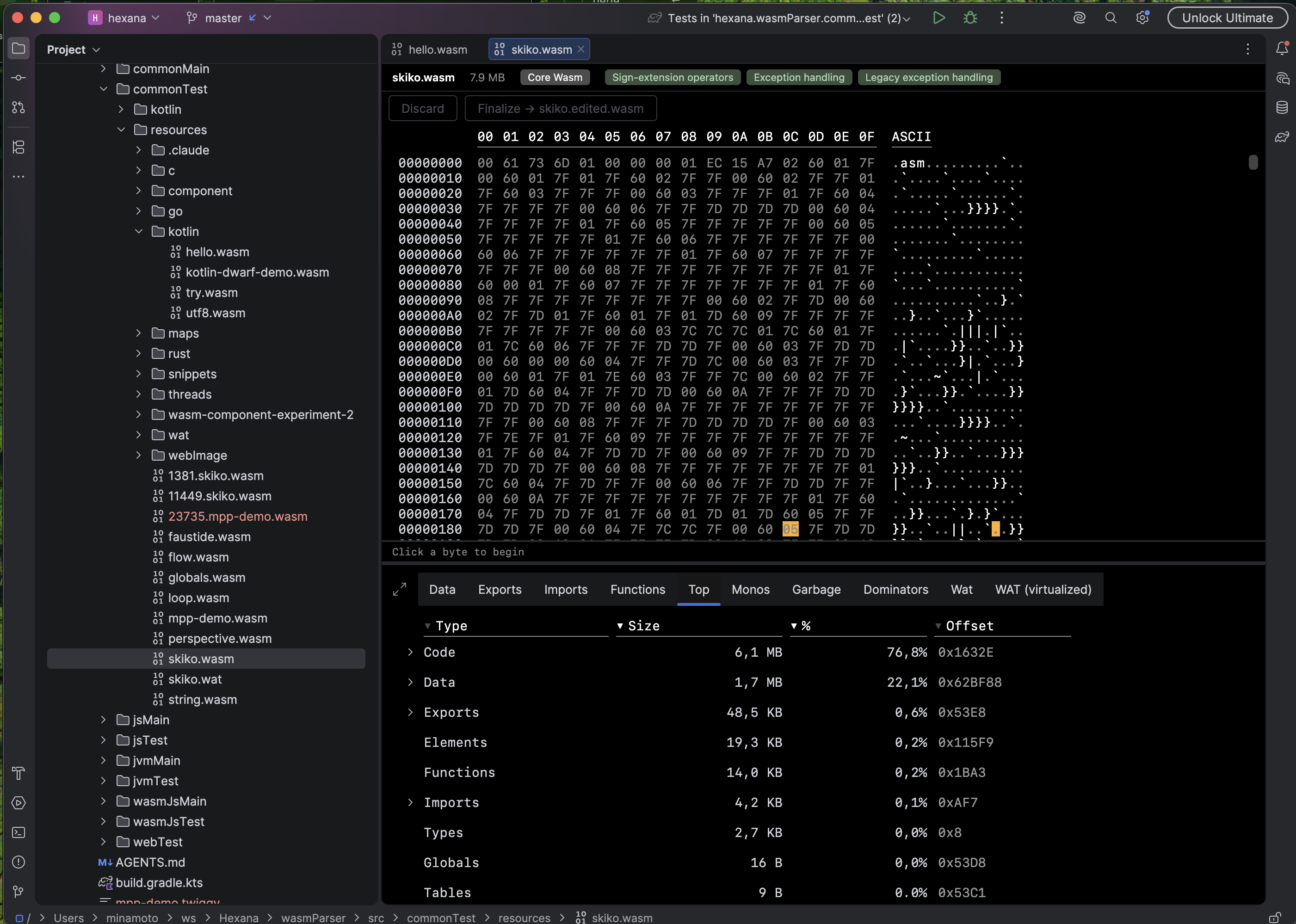The height and width of the screenshot is (924, 1296).
Task: Open the Gradle elephant tool window
Action: (x=1282, y=136)
